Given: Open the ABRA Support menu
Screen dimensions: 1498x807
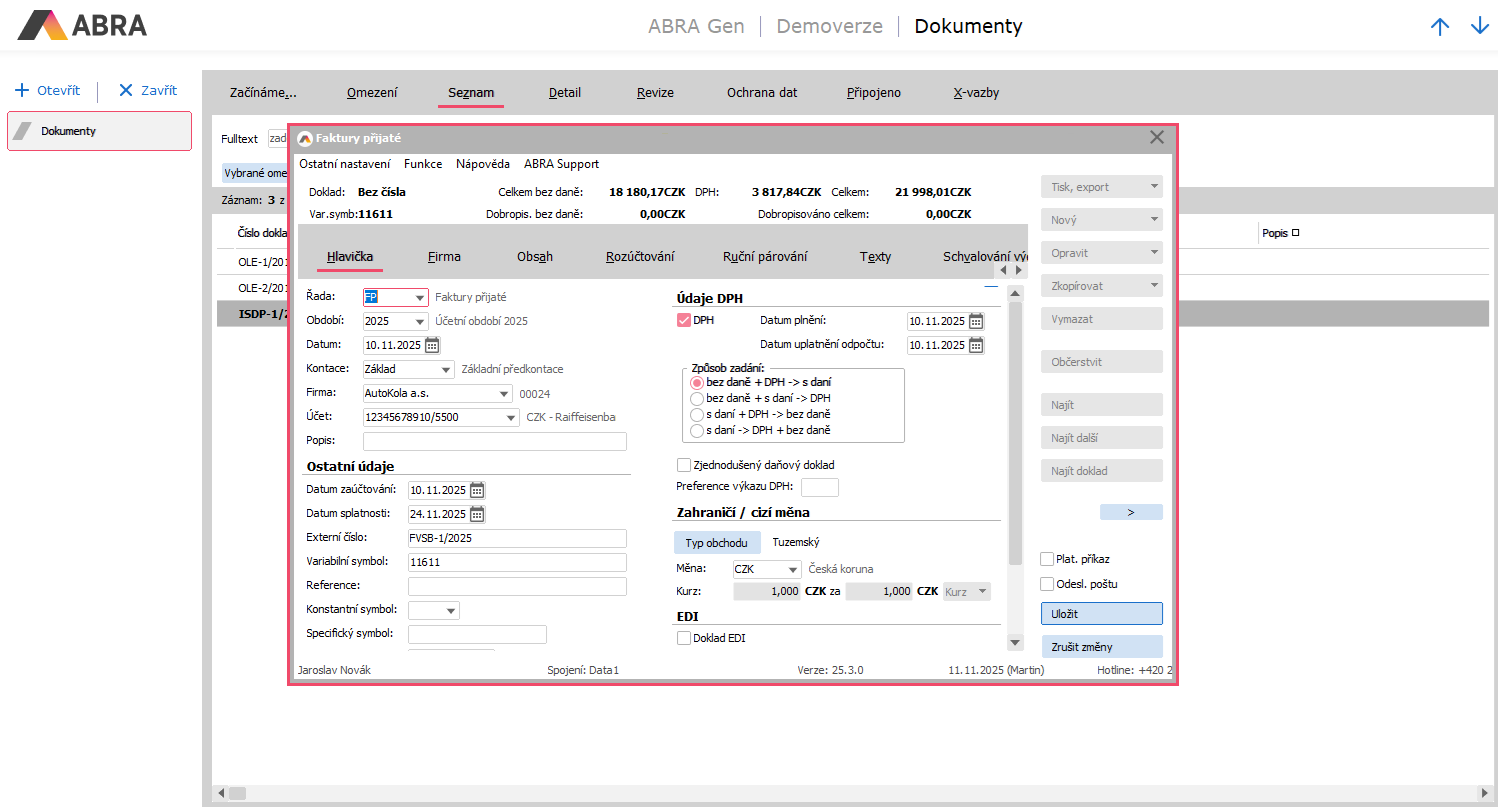Looking at the screenshot, I should tap(562, 164).
